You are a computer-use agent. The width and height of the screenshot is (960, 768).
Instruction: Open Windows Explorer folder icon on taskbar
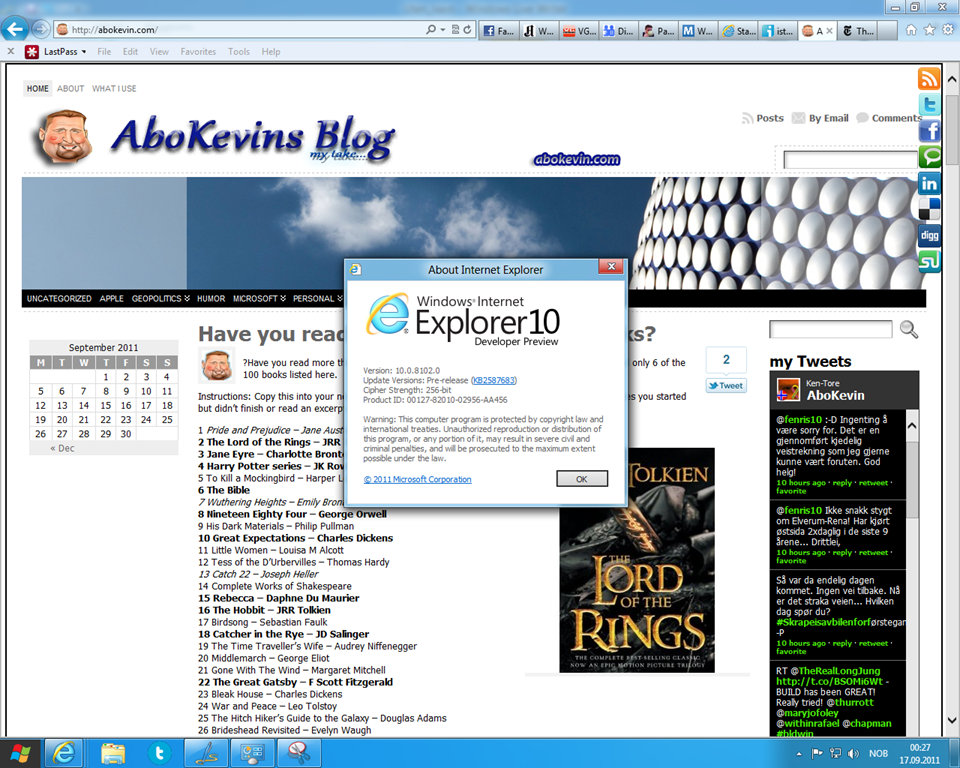[113, 753]
